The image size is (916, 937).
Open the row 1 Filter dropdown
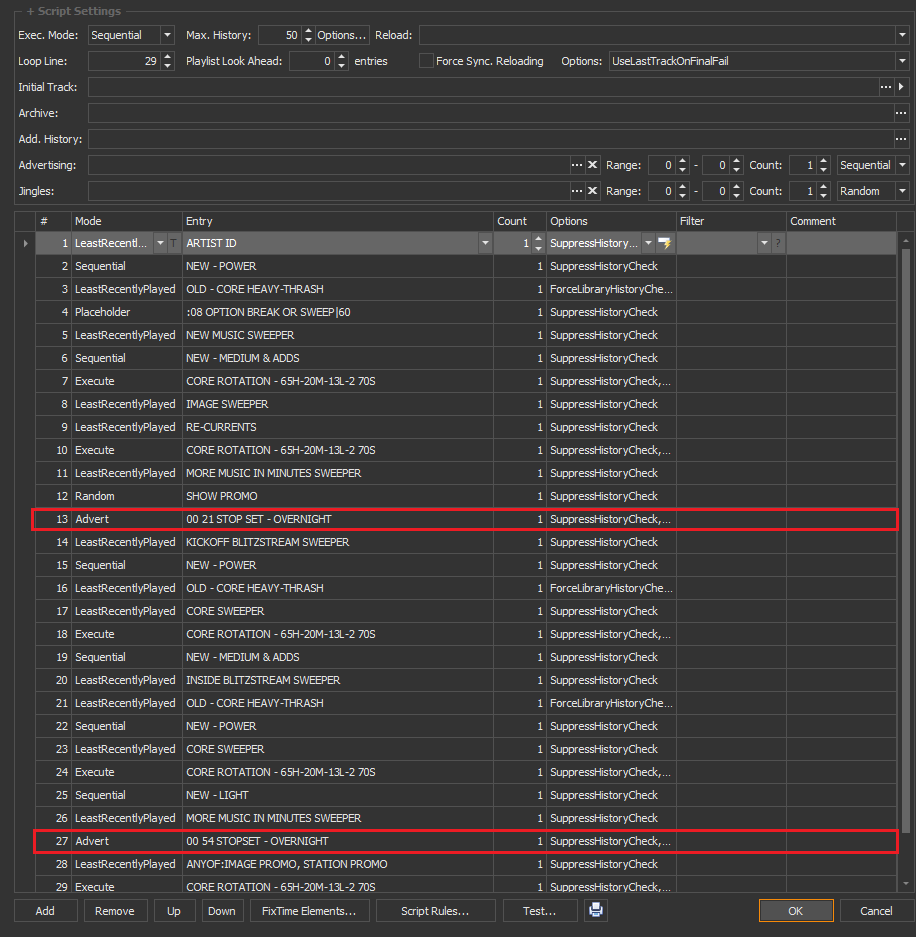click(x=764, y=243)
